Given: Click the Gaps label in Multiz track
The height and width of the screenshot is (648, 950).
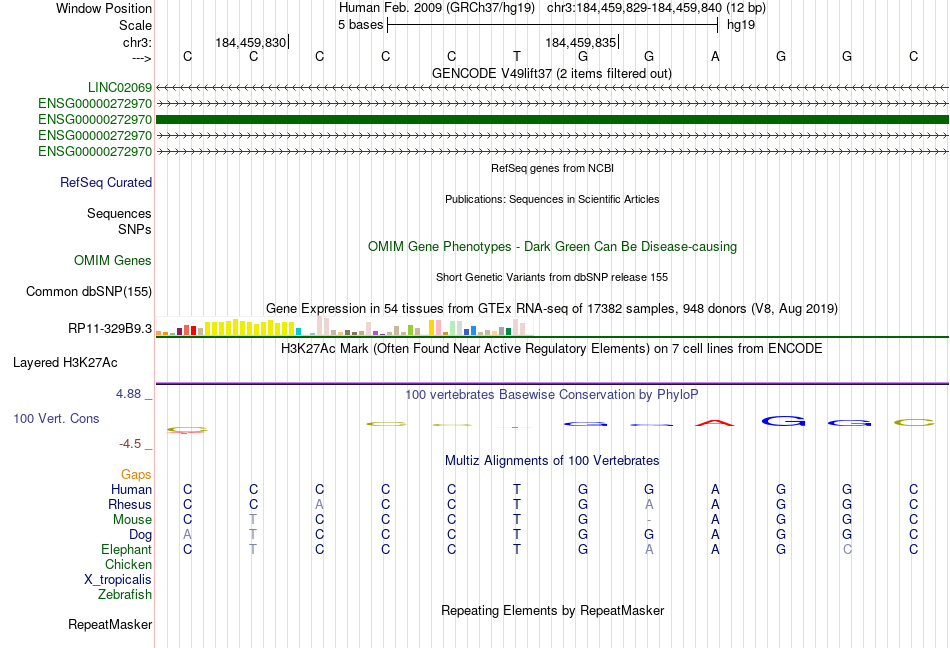Looking at the screenshot, I should coord(136,474).
